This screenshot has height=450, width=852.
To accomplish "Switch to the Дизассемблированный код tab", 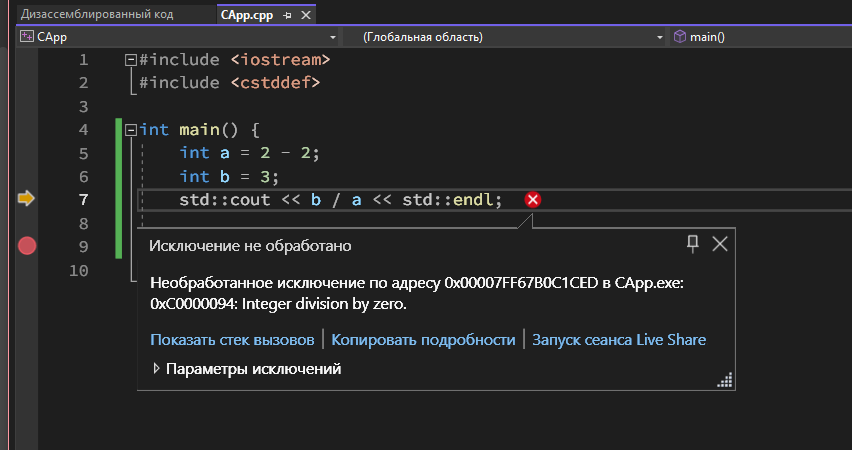I will click(x=97, y=14).
